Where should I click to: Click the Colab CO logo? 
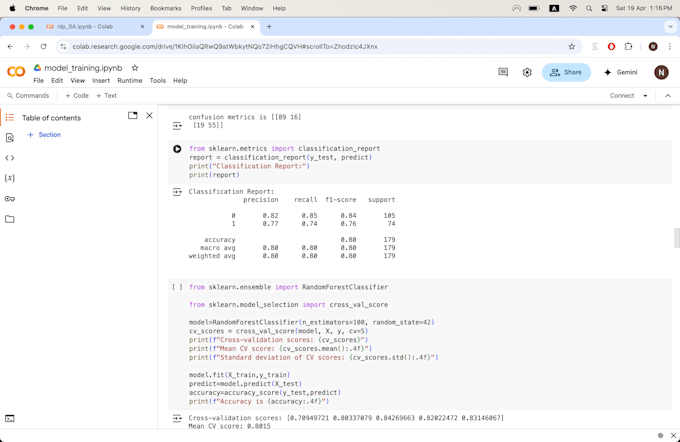16,71
